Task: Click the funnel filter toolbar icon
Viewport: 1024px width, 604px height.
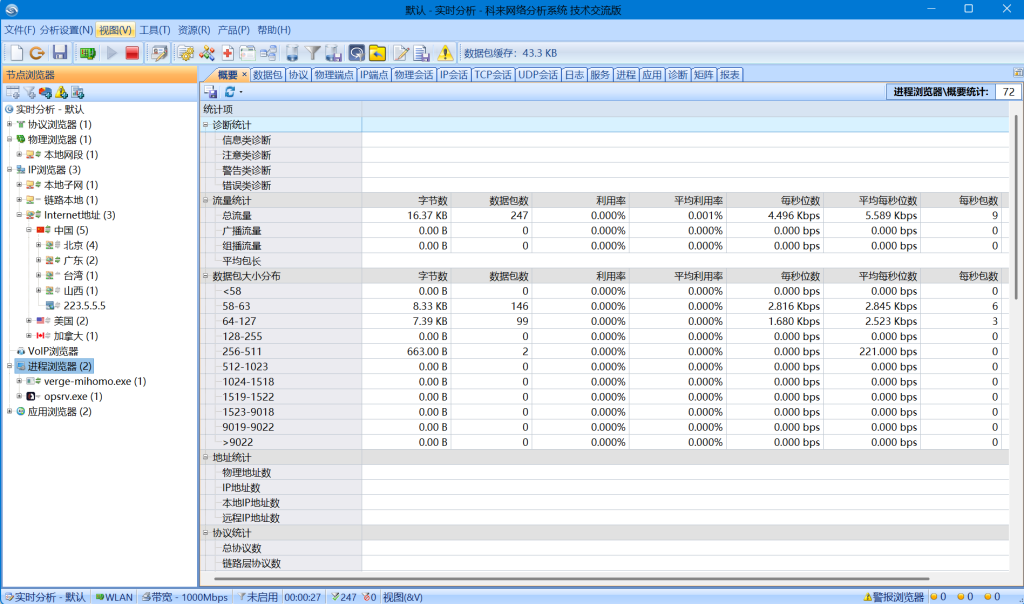Action: (313, 53)
